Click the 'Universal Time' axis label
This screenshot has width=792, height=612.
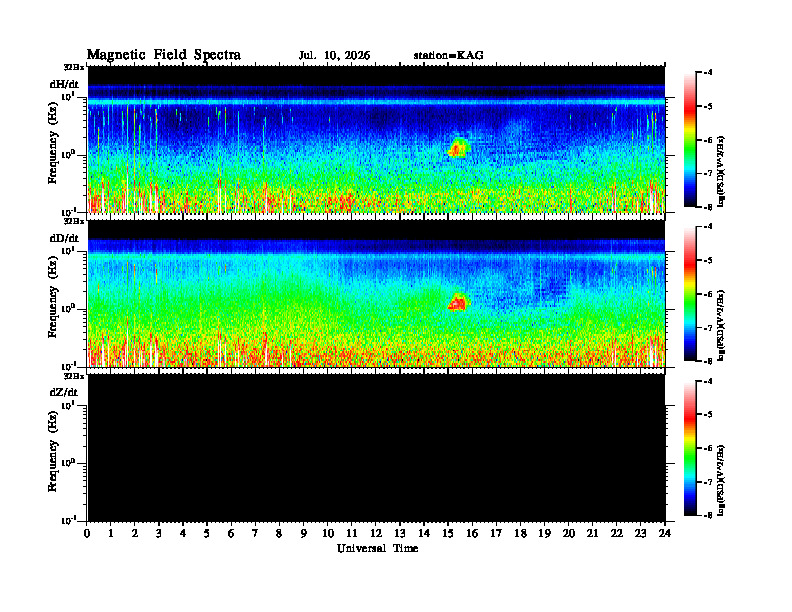tap(377, 548)
